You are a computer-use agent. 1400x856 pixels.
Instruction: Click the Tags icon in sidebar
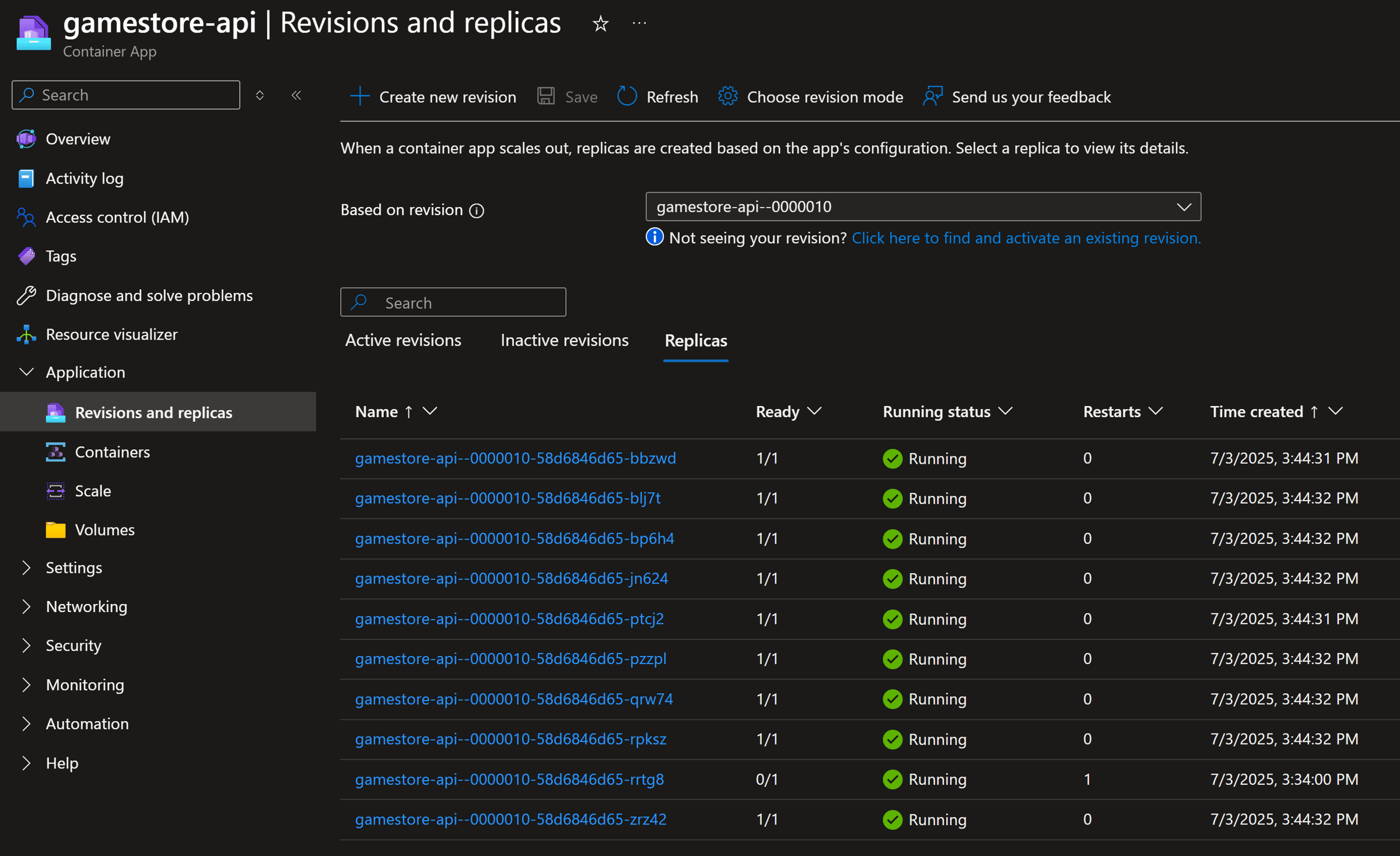26,256
